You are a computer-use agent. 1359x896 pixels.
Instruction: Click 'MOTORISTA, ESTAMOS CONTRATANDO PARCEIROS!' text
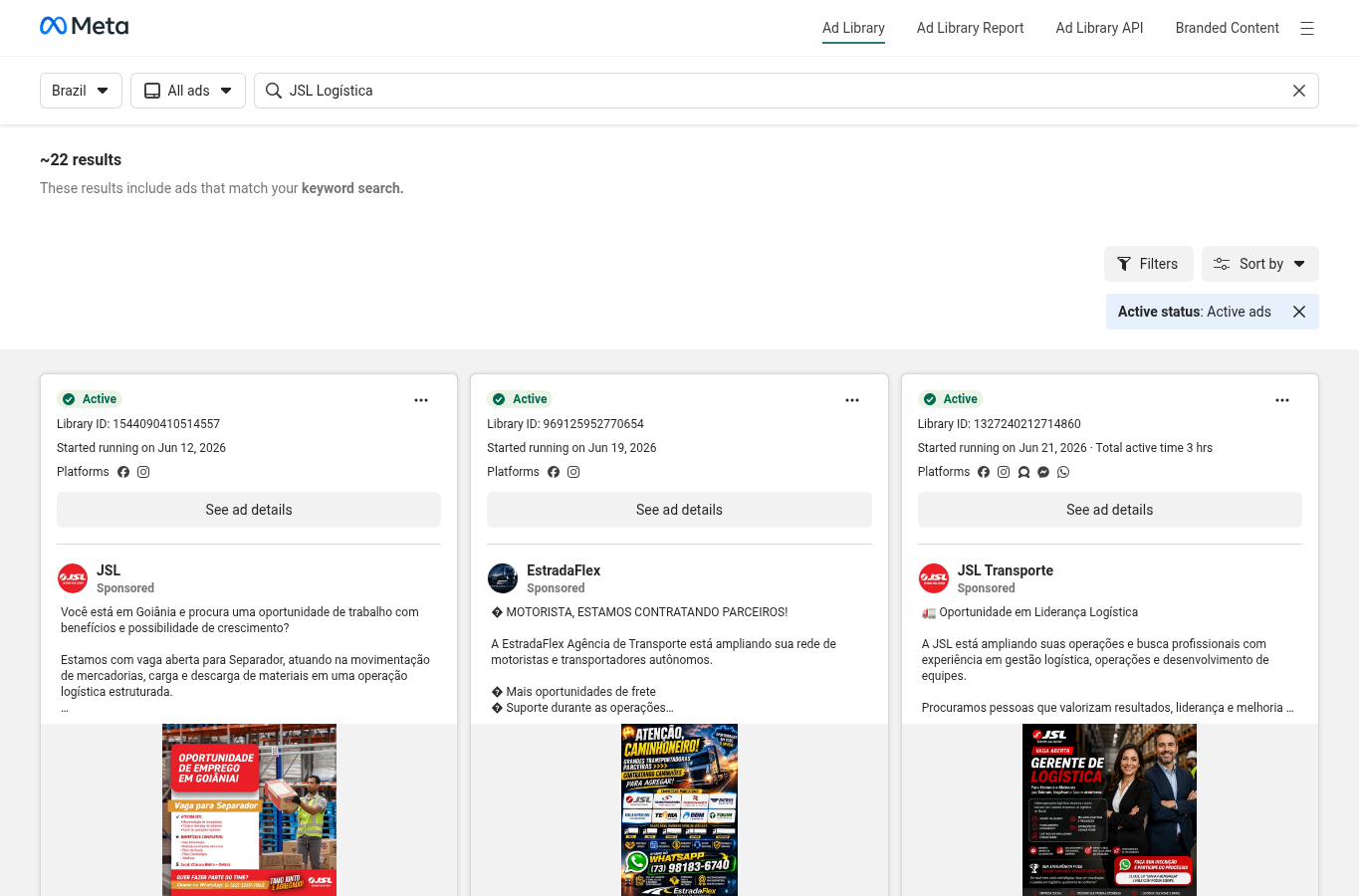[647, 612]
